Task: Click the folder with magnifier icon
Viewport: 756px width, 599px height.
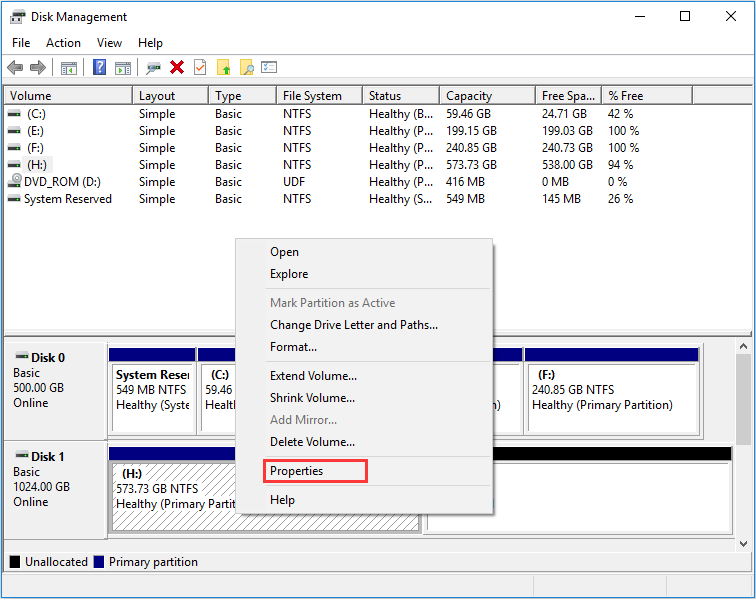Action: coord(246,67)
